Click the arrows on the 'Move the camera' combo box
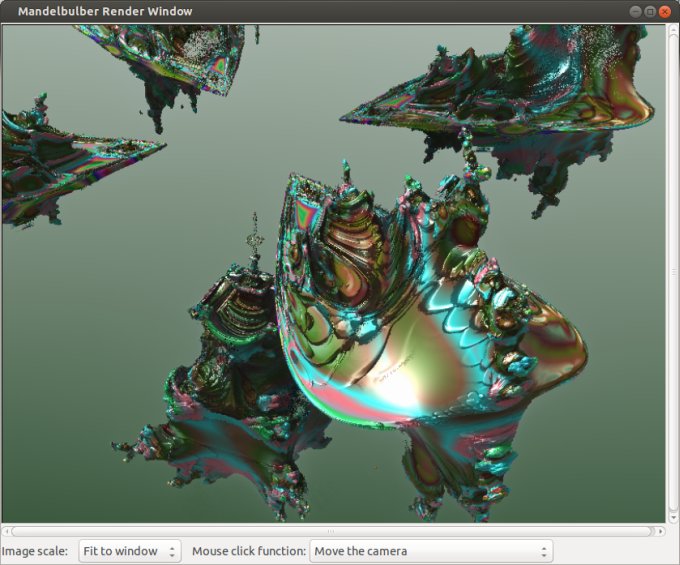680x565 pixels. point(544,551)
